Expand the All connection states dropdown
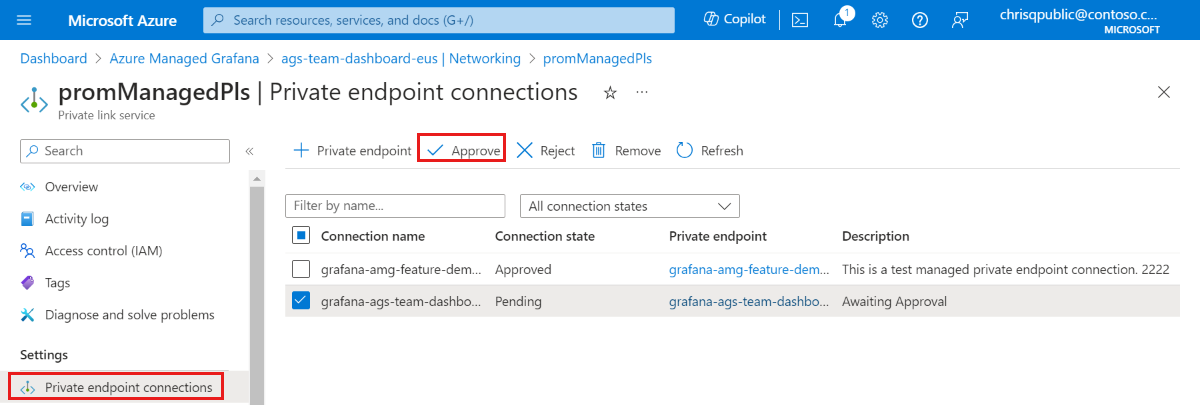Viewport: 1200px width, 405px height. coord(630,206)
